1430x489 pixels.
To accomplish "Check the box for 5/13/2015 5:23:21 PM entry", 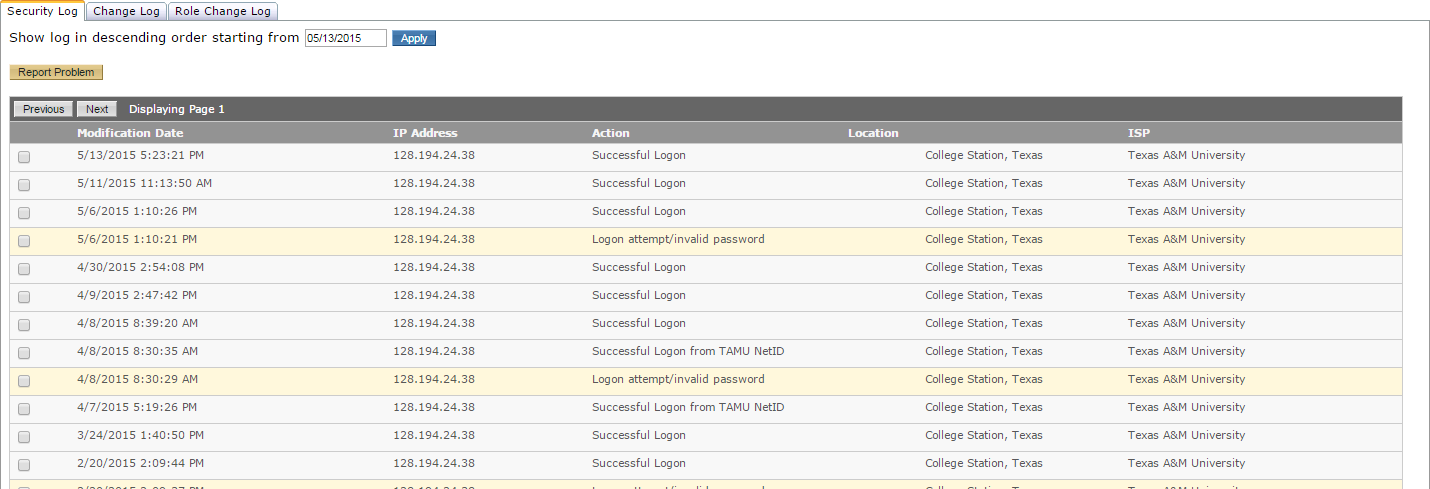I will click(24, 157).
